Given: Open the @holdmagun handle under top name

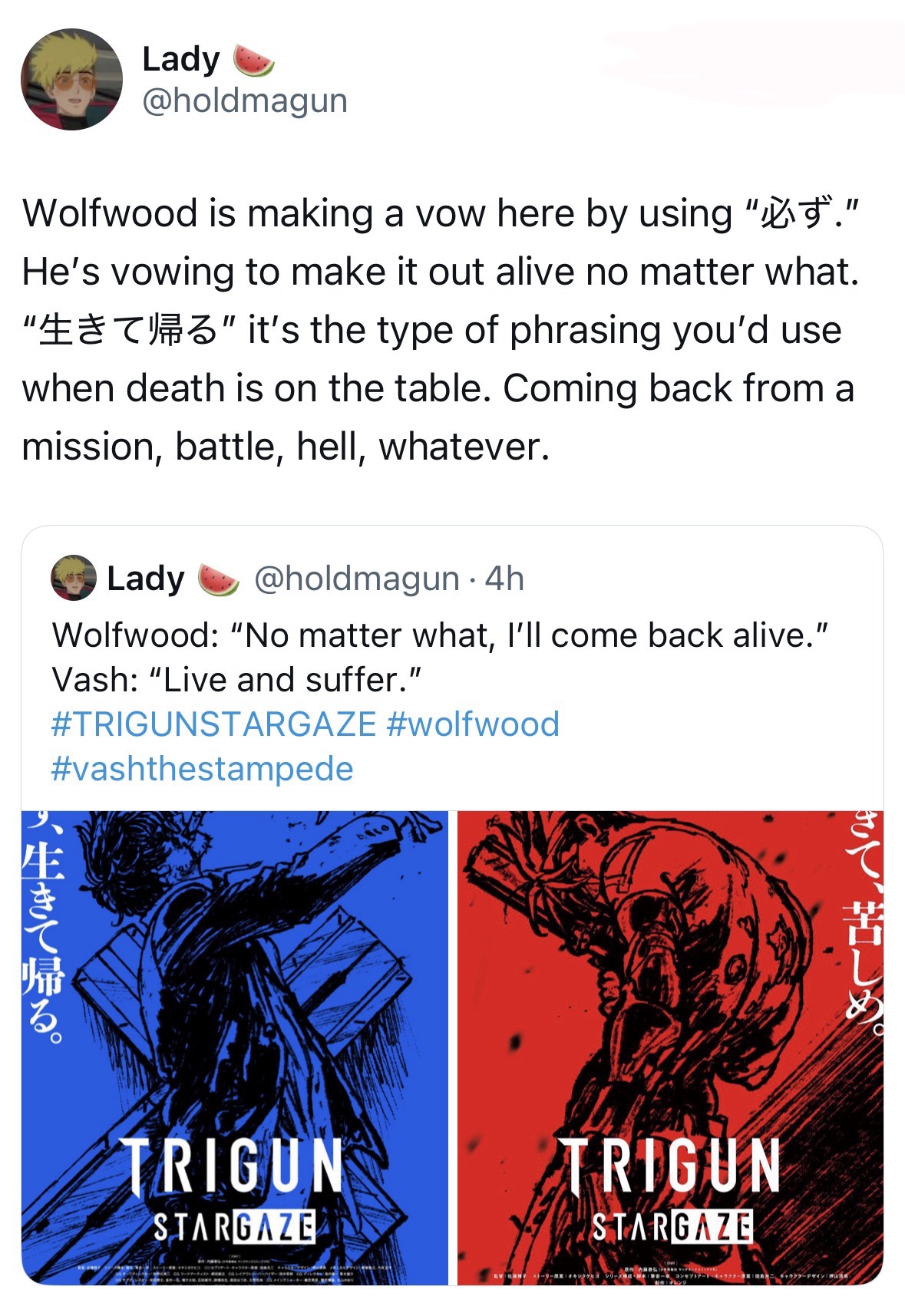Looking at the screenshot, I should (245, 101).
